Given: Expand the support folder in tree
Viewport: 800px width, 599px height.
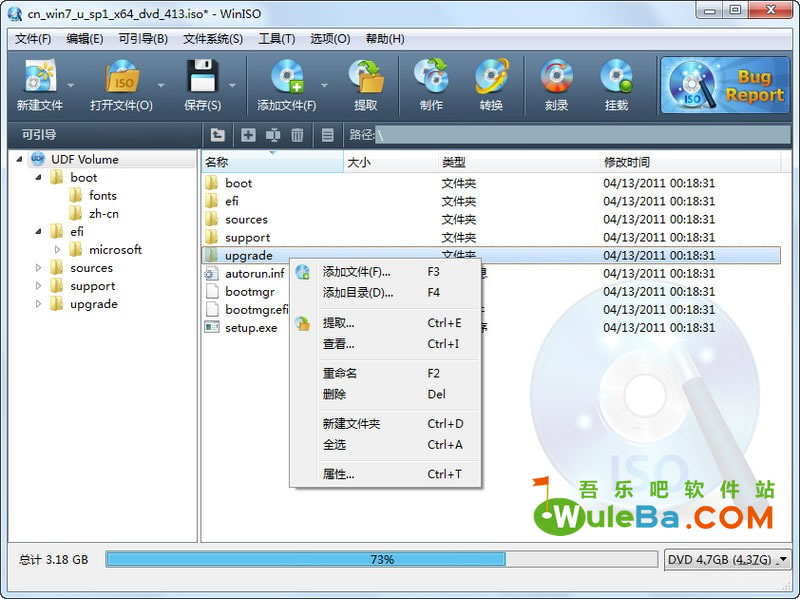Looking at the screenshot, I should (x=38, y=286).
